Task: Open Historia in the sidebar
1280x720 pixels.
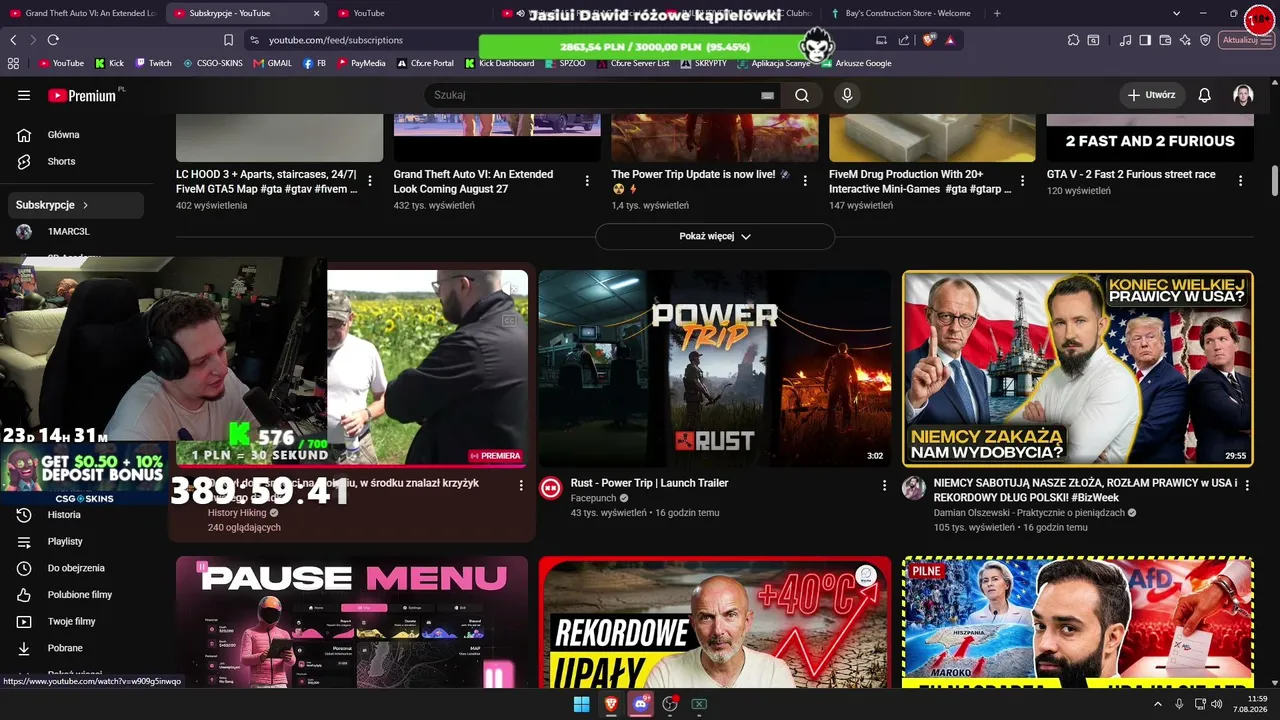Action: tap(76, 515)
